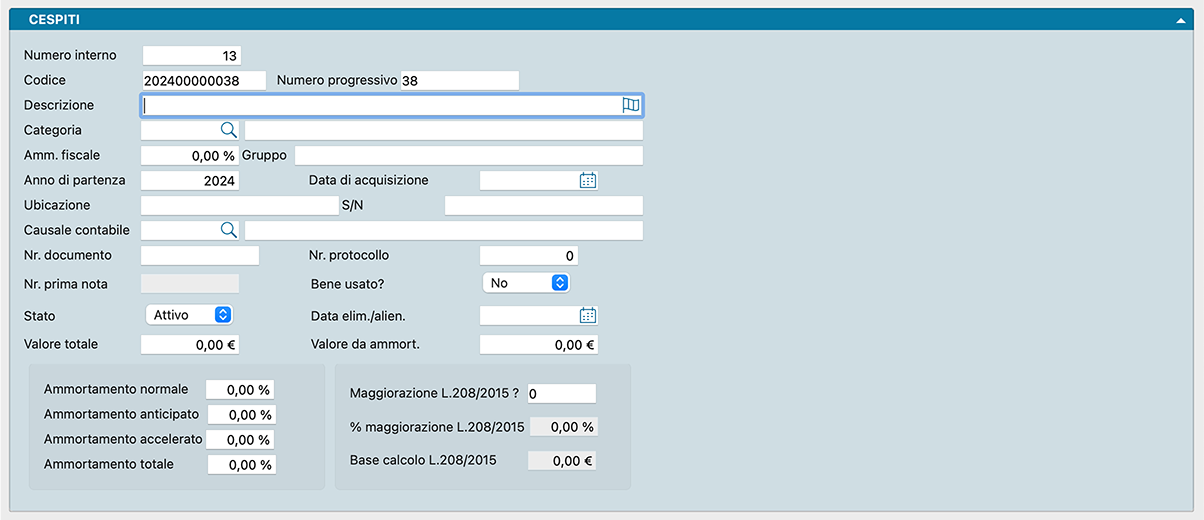This screenshot has width=1204, height=520.
Task: Open the Data elim./alien. calendar picker
Action: coord(588,315)
